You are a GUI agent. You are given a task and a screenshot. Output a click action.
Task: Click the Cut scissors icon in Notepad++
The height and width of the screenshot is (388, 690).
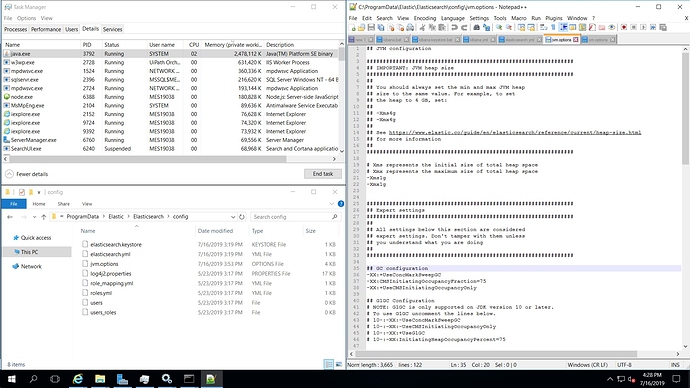(422, 27)
